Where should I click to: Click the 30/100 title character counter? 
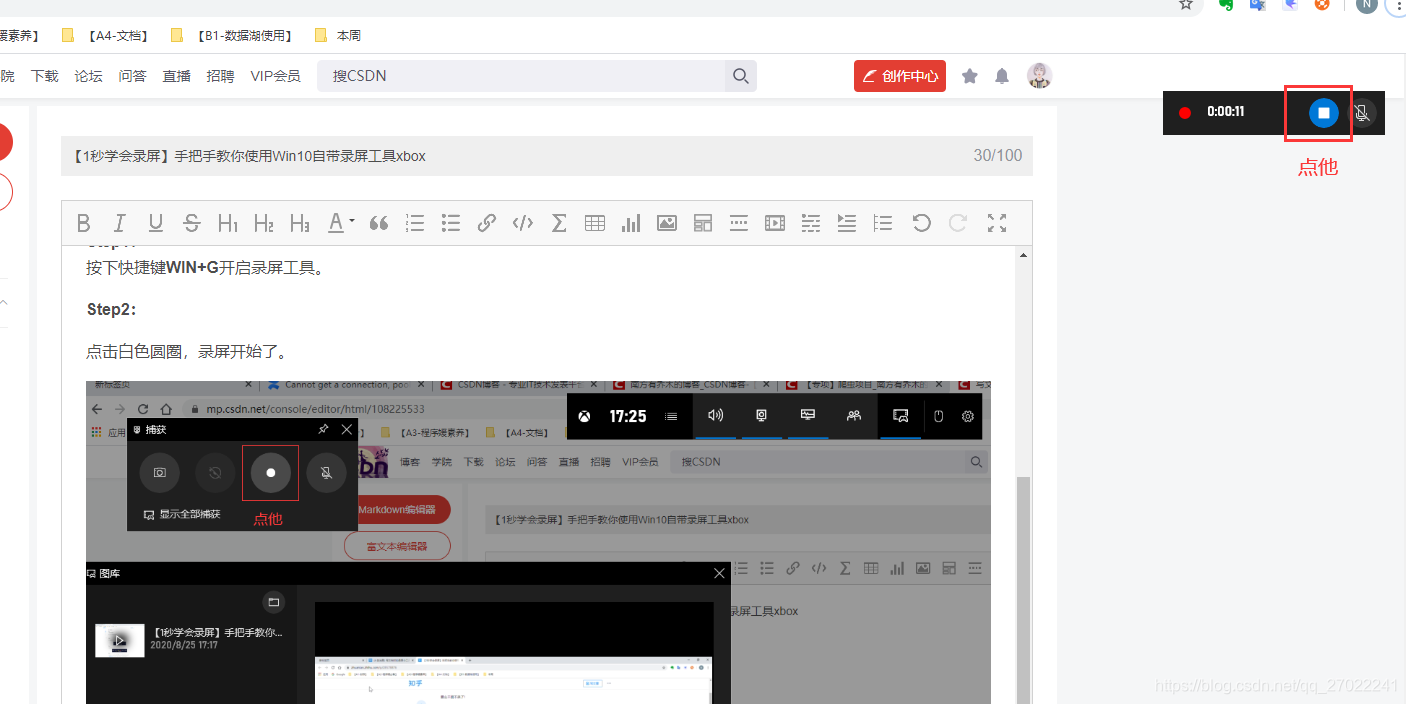tap(998, 156)
